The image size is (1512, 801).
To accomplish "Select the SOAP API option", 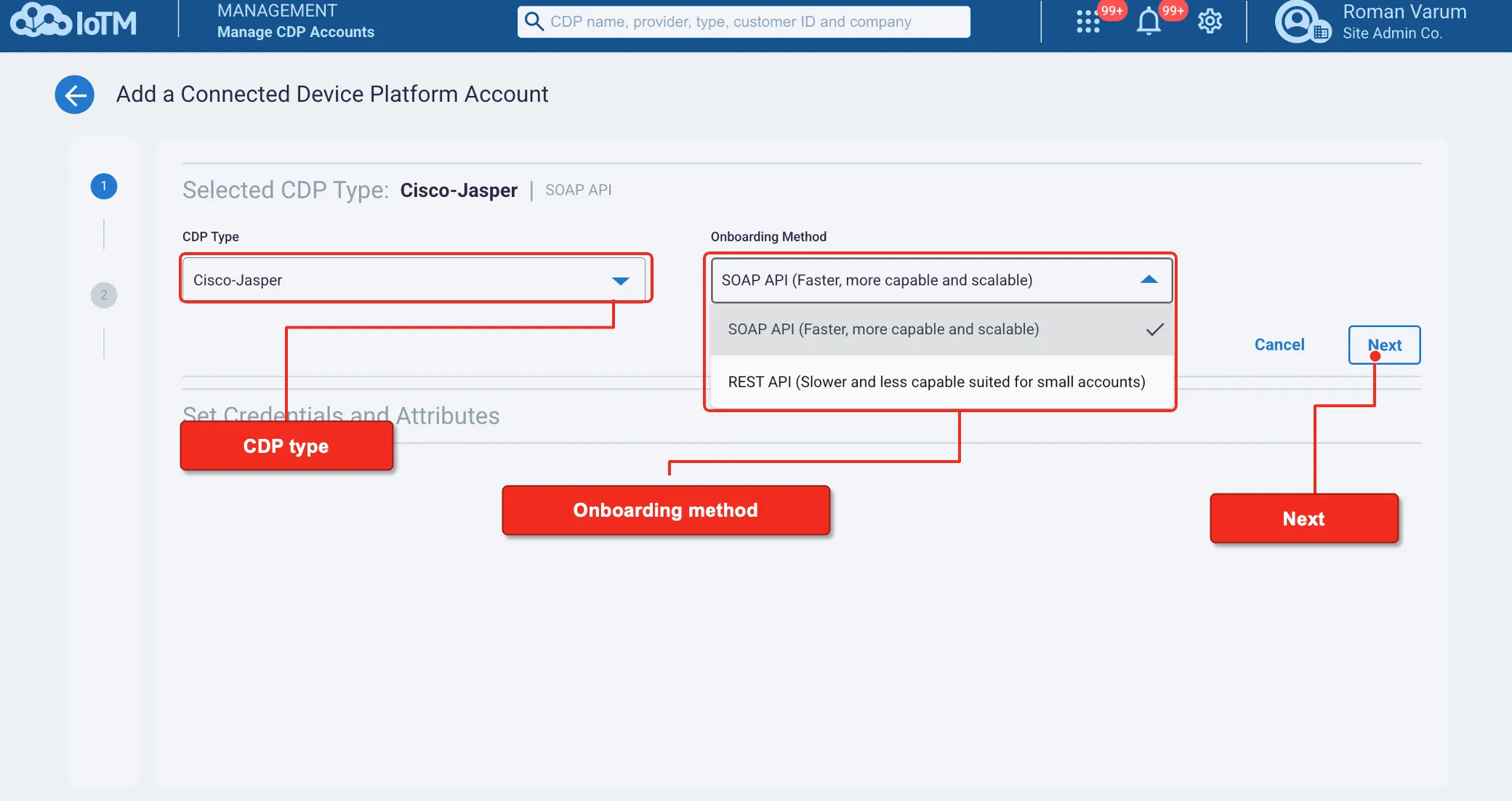I will pos(941,329).
